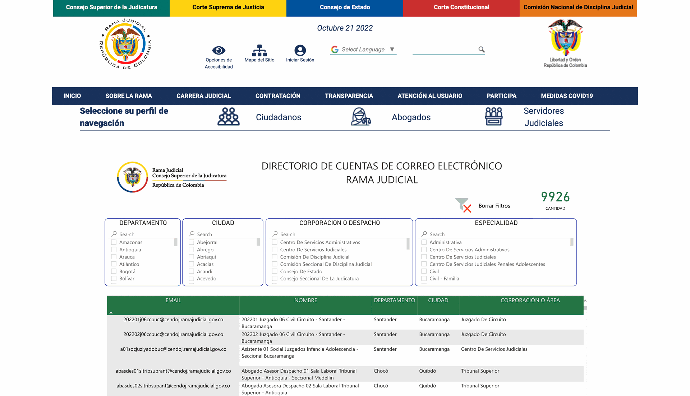Click the Borrar Filtros funnel icon

[x=463, y=205]
